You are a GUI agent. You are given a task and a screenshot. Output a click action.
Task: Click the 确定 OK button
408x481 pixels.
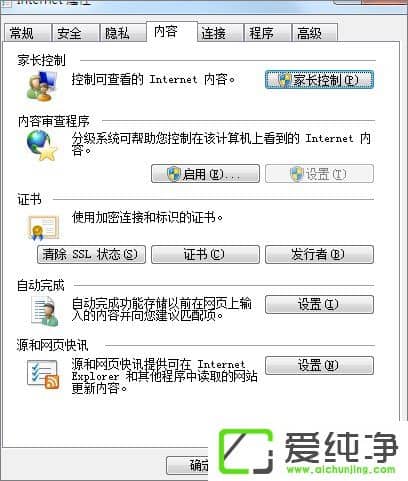click(188, 465)
